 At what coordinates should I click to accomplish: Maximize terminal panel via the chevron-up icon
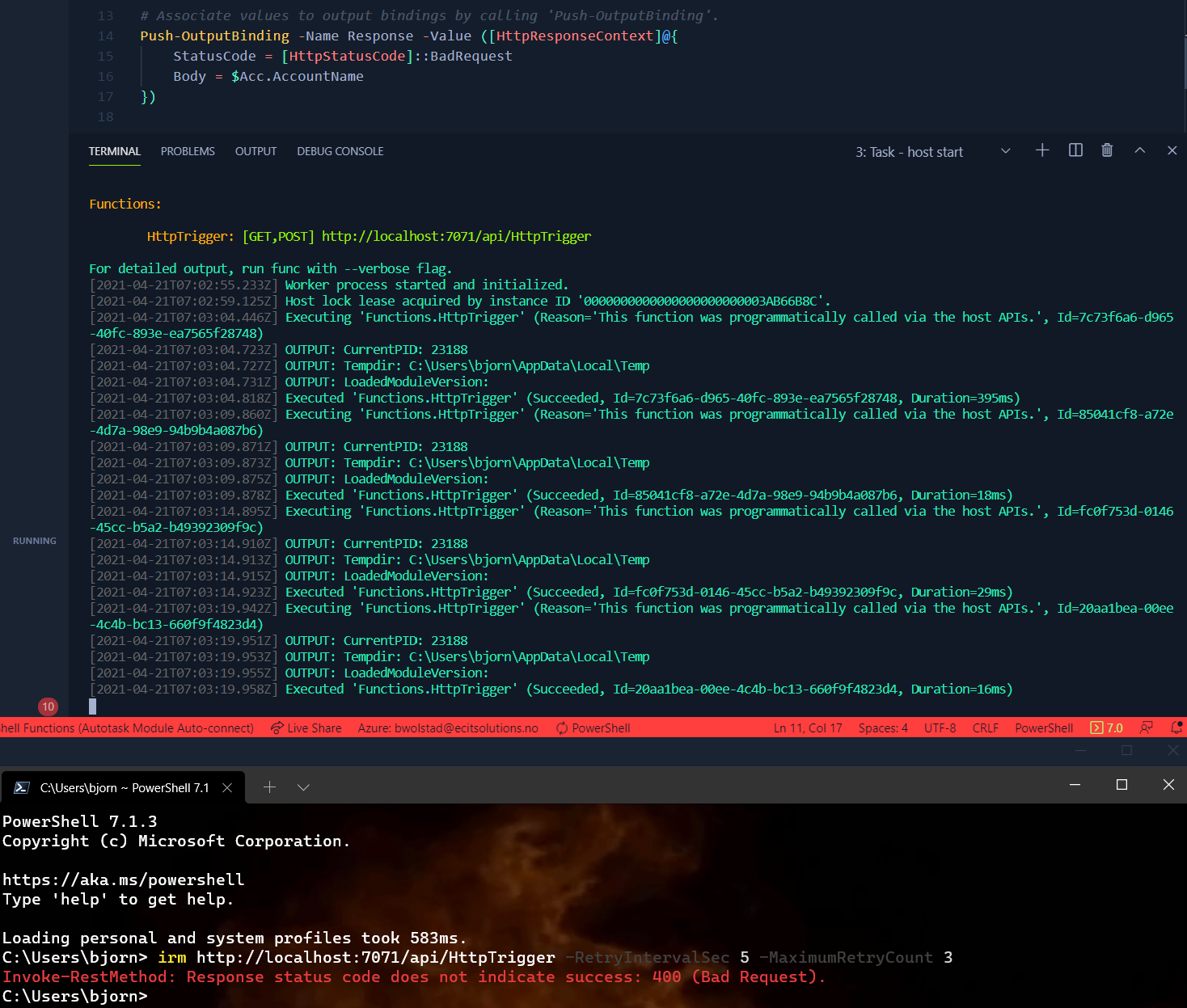(1139, 150)
